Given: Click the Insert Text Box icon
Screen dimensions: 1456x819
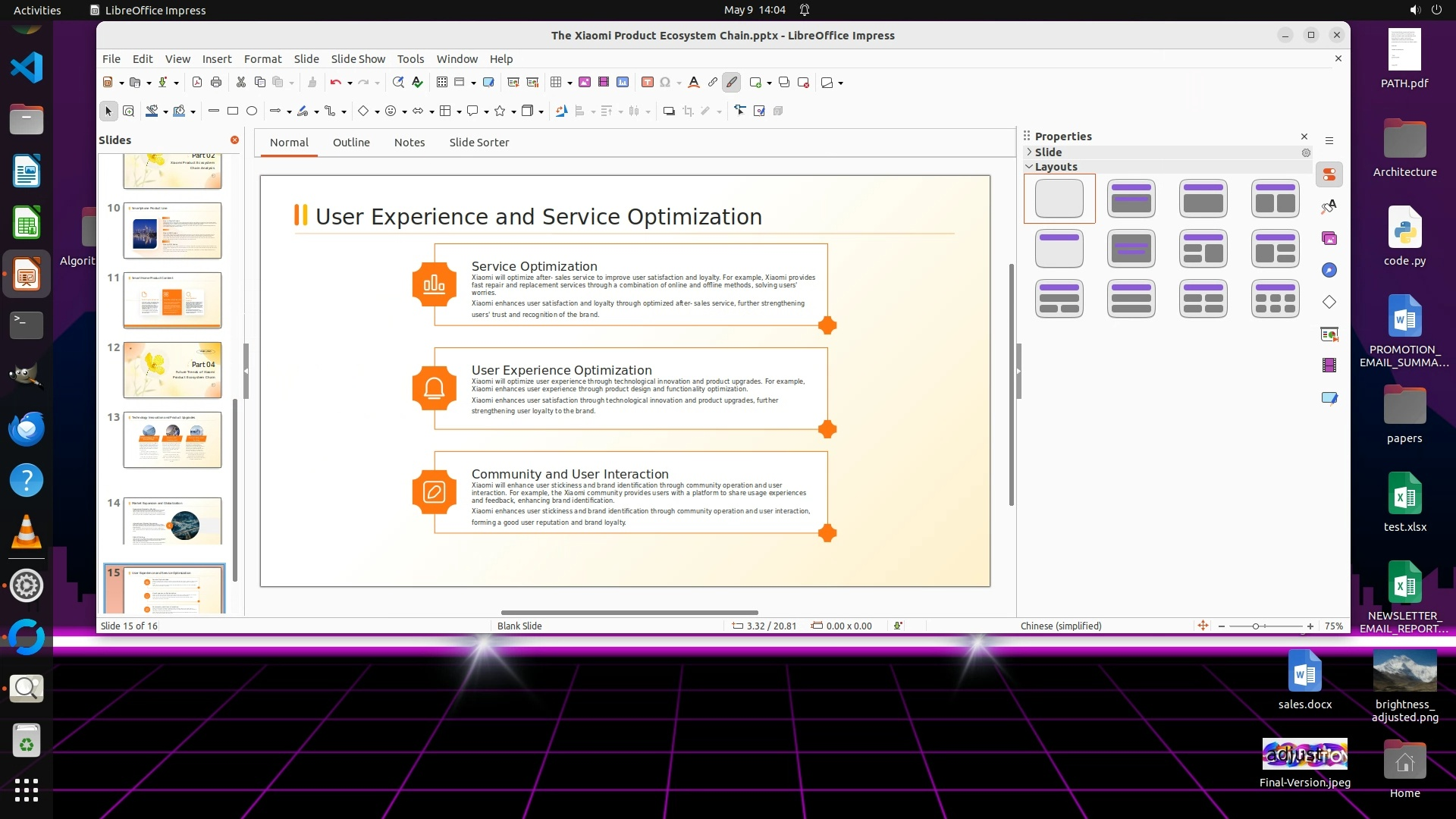Looking at the screenshot, I should point(647,83).
